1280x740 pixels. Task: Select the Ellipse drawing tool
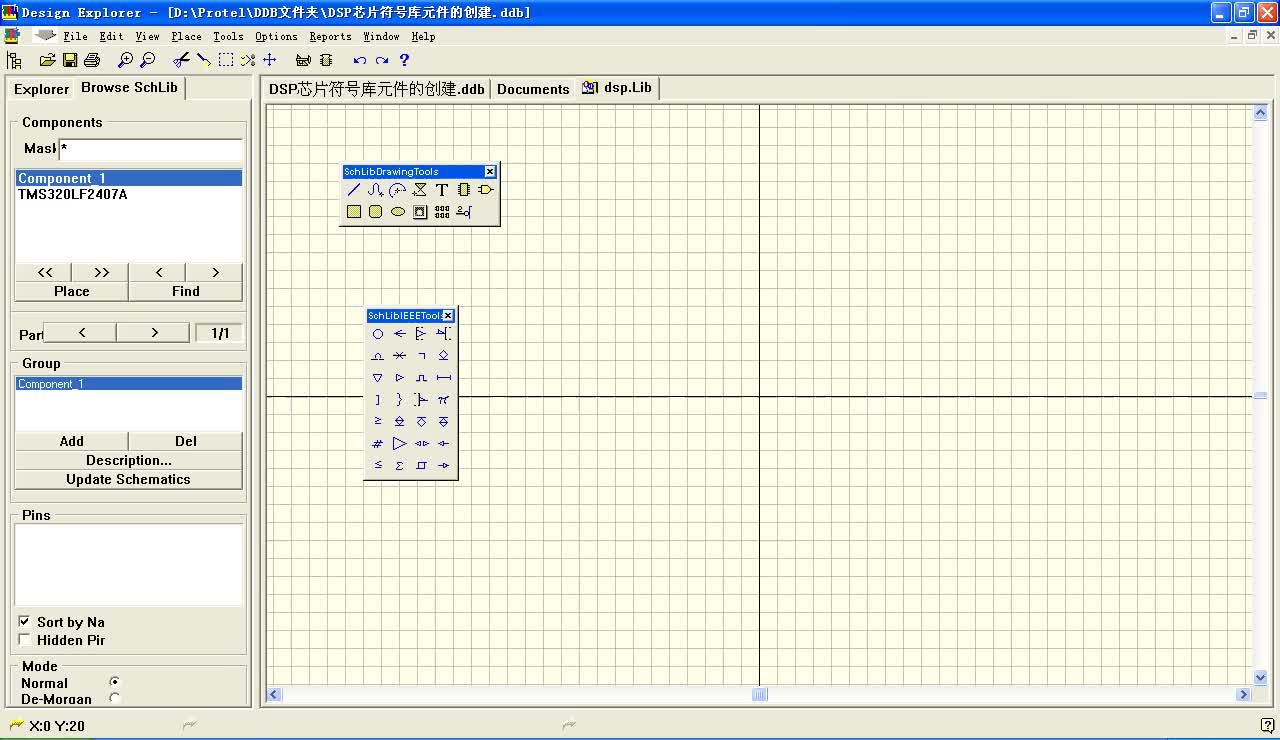[398, 212]
